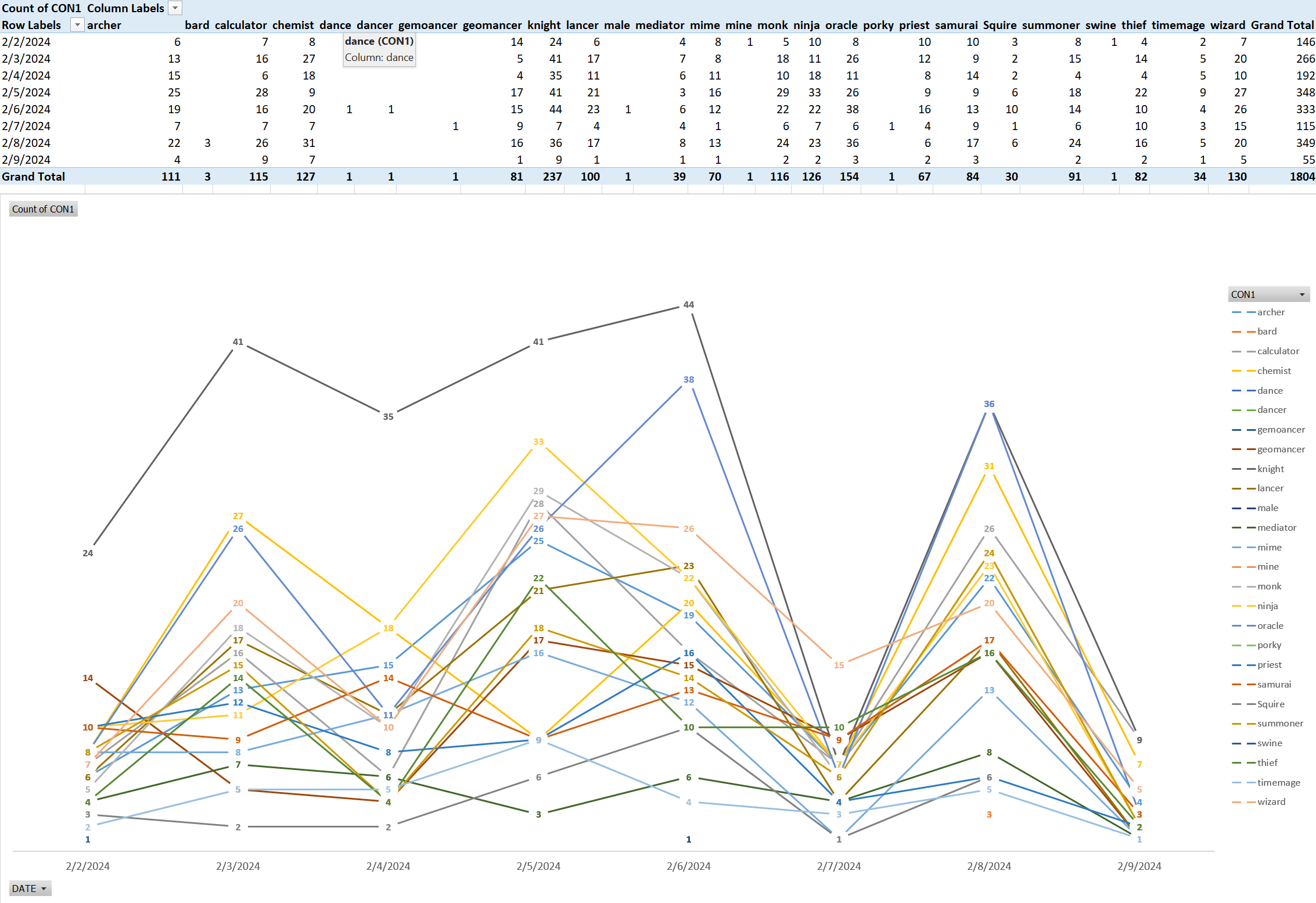Open the Column Labels filter dropdown
Image resolution: width=1316 pixels, height=903 pixels.
tap(175, 8)
